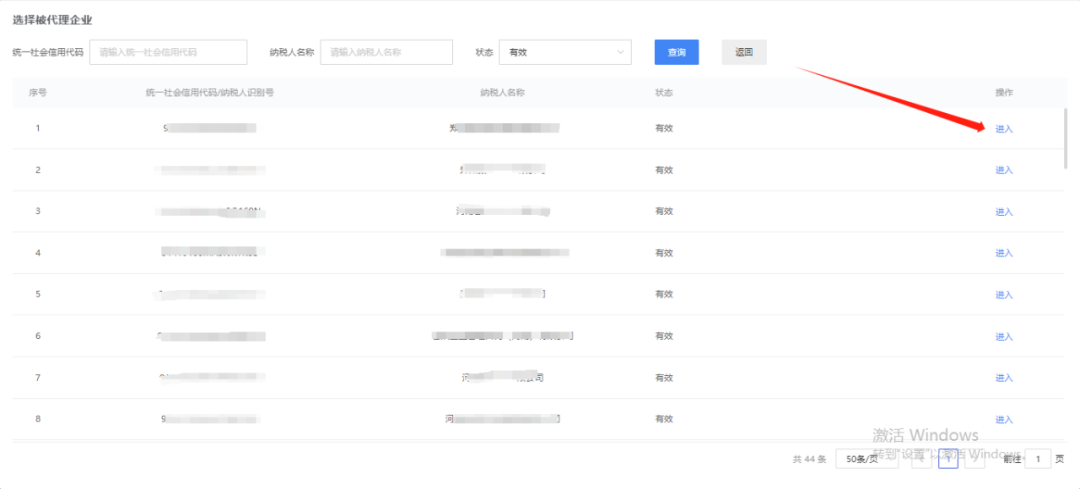Click the previous page arrow
Viewport: 1080px width, 489px height.
[920, 459]
